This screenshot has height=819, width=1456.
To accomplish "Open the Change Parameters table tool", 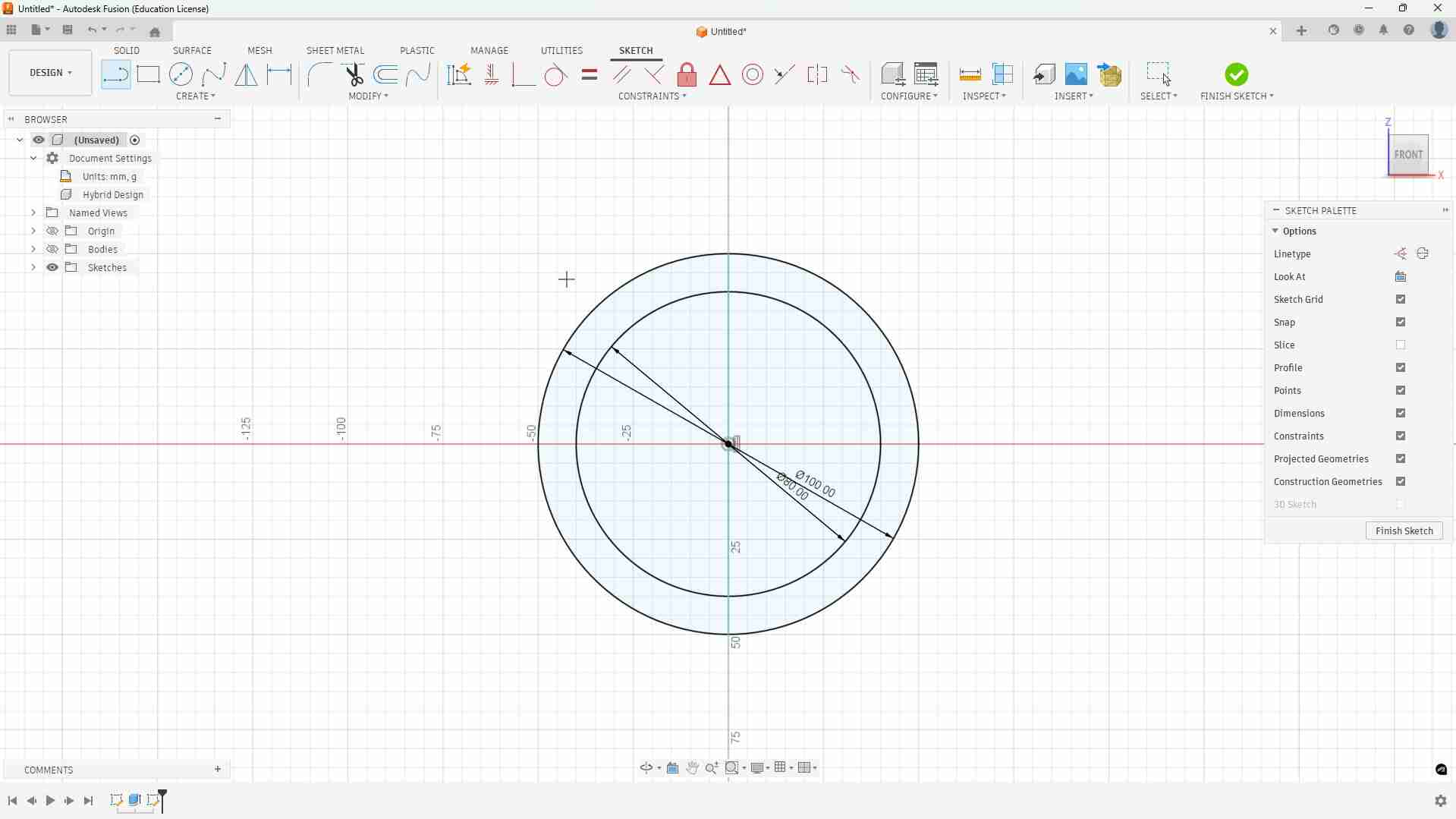I will [x=926, y=74].
